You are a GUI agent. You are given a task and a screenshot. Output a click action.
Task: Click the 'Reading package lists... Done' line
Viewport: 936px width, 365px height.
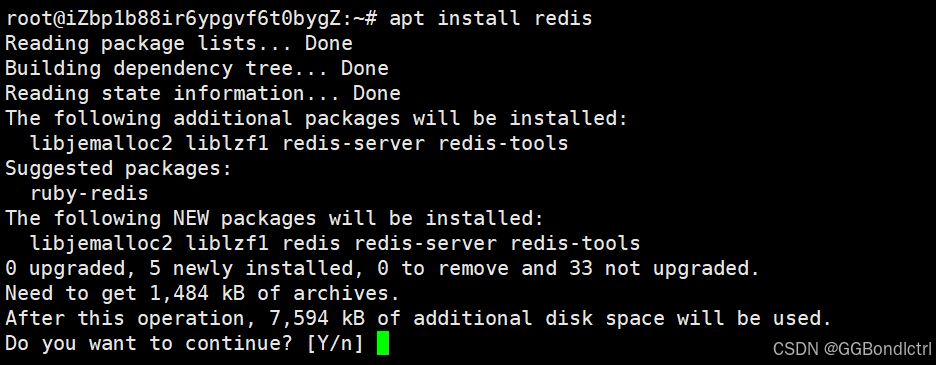pos(179,44)
